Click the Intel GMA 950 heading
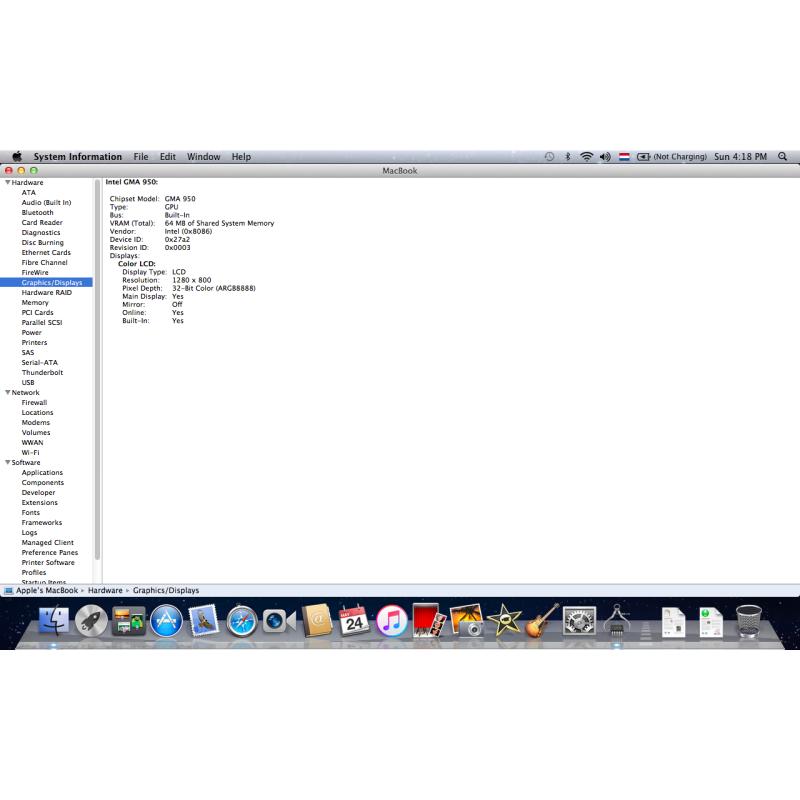This screenshot has height=800, width=800. click(x=132, y=182)
